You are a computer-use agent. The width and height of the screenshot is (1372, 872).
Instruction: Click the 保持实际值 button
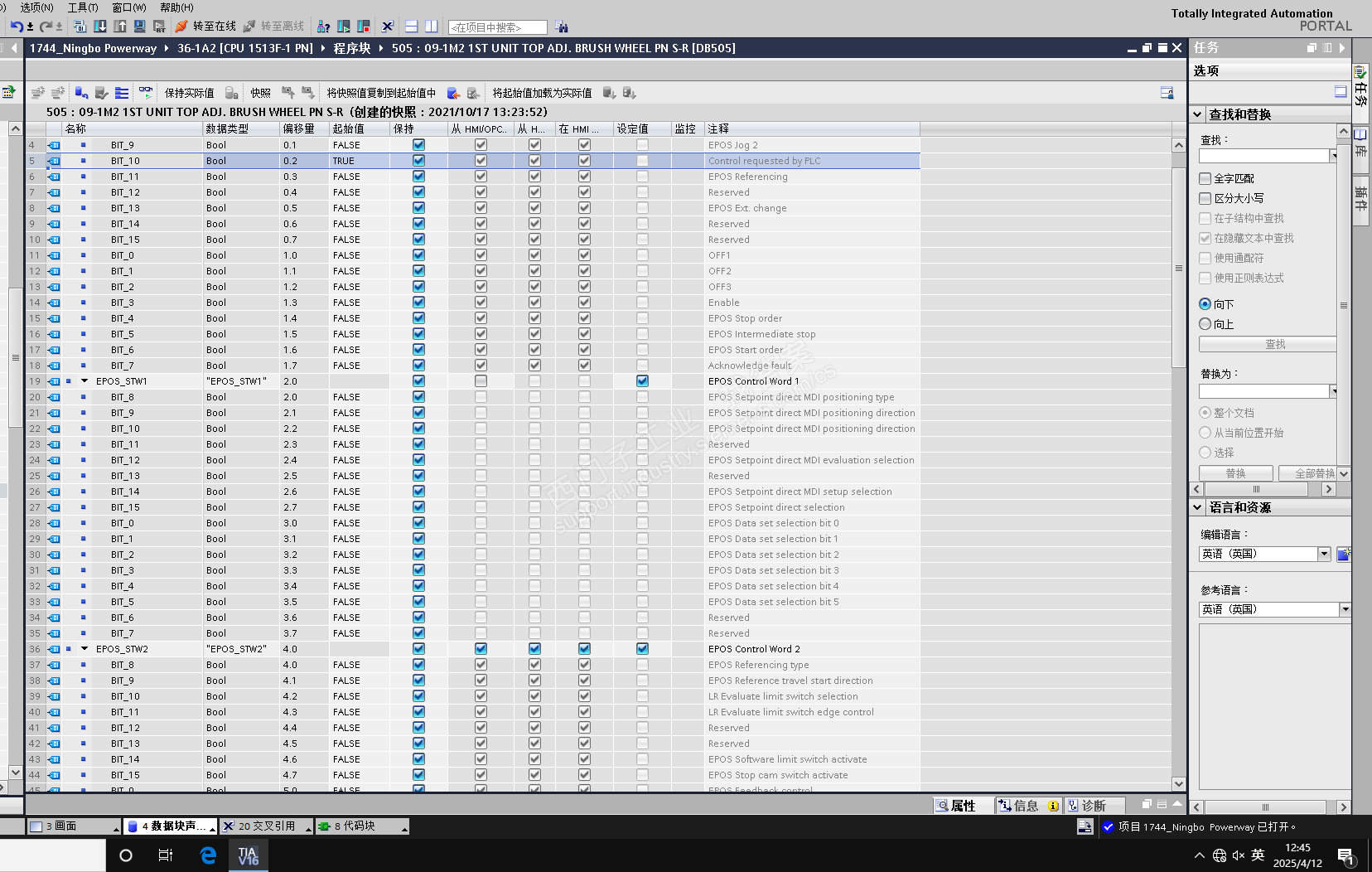[x=190, y=93]
